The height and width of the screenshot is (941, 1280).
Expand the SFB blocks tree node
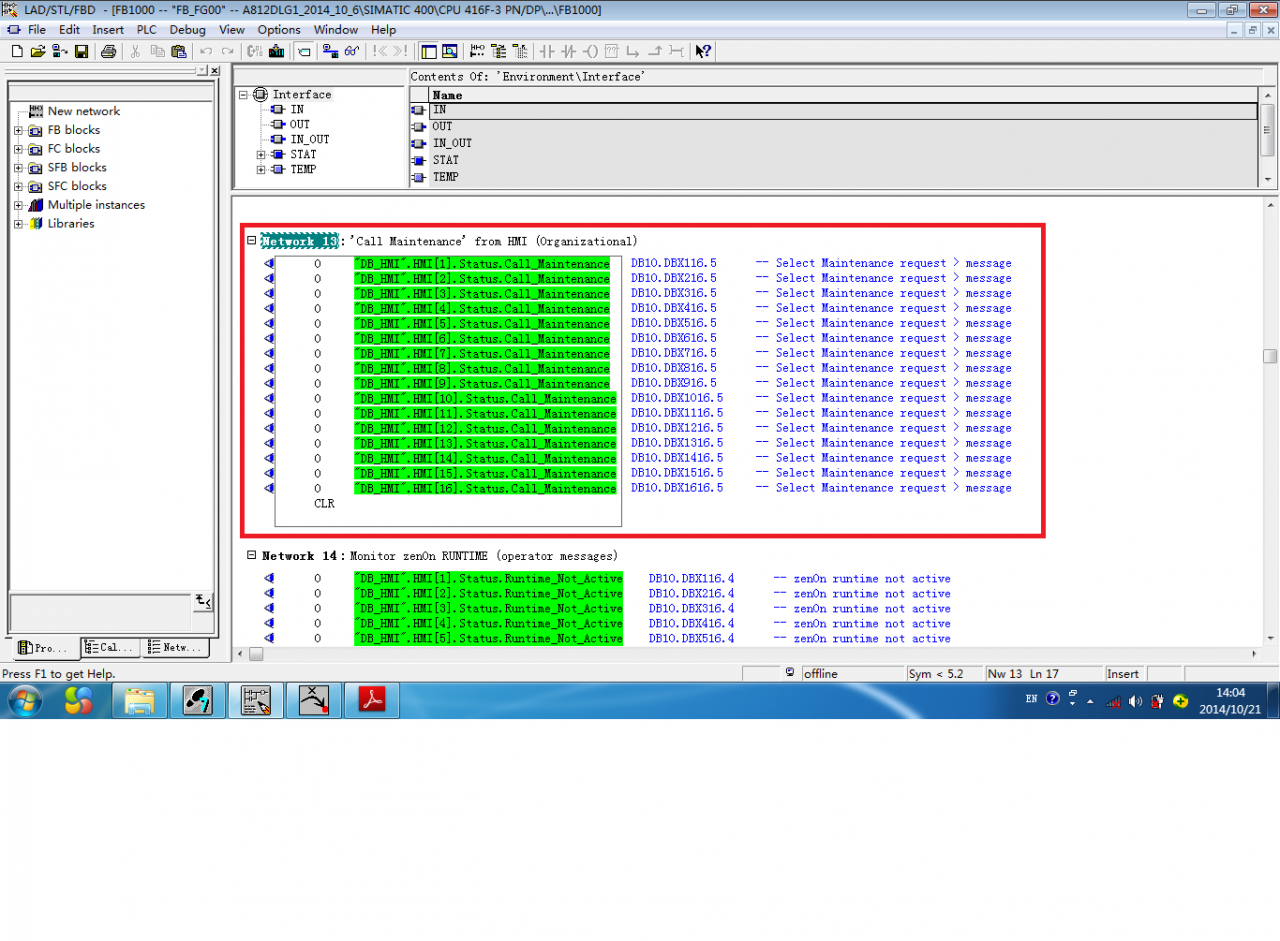click(x=18, y=168)
